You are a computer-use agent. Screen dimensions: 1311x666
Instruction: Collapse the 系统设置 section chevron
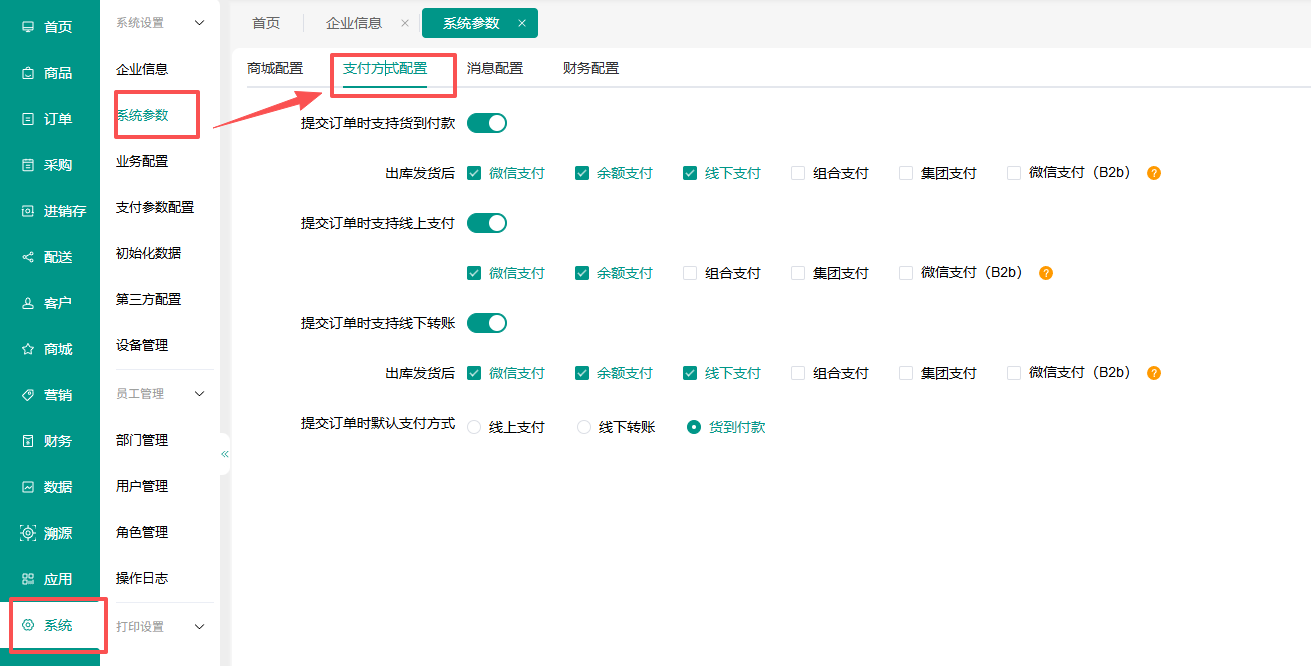click(199, 22)
